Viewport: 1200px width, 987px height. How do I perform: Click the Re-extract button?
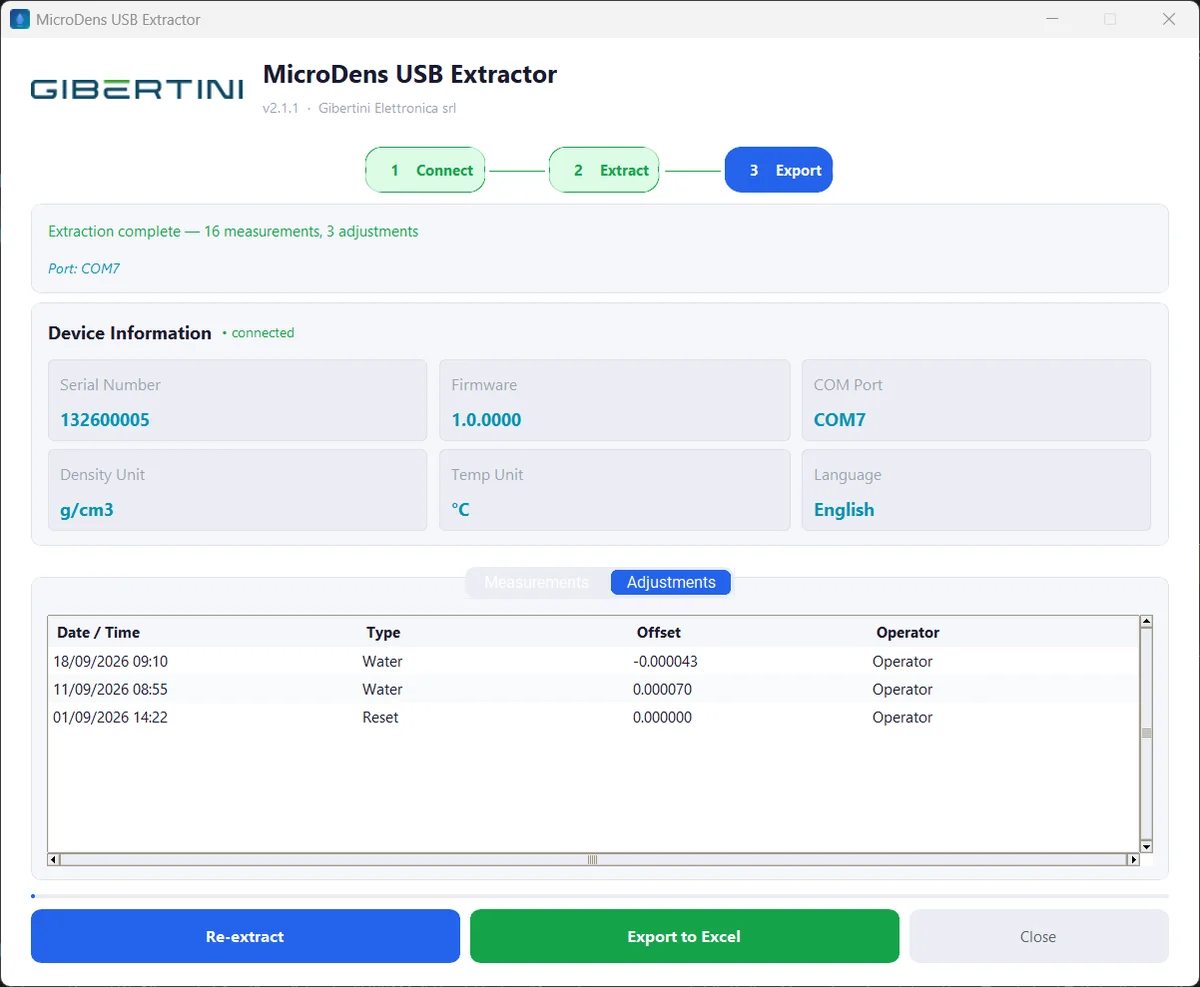click(245, 936)
